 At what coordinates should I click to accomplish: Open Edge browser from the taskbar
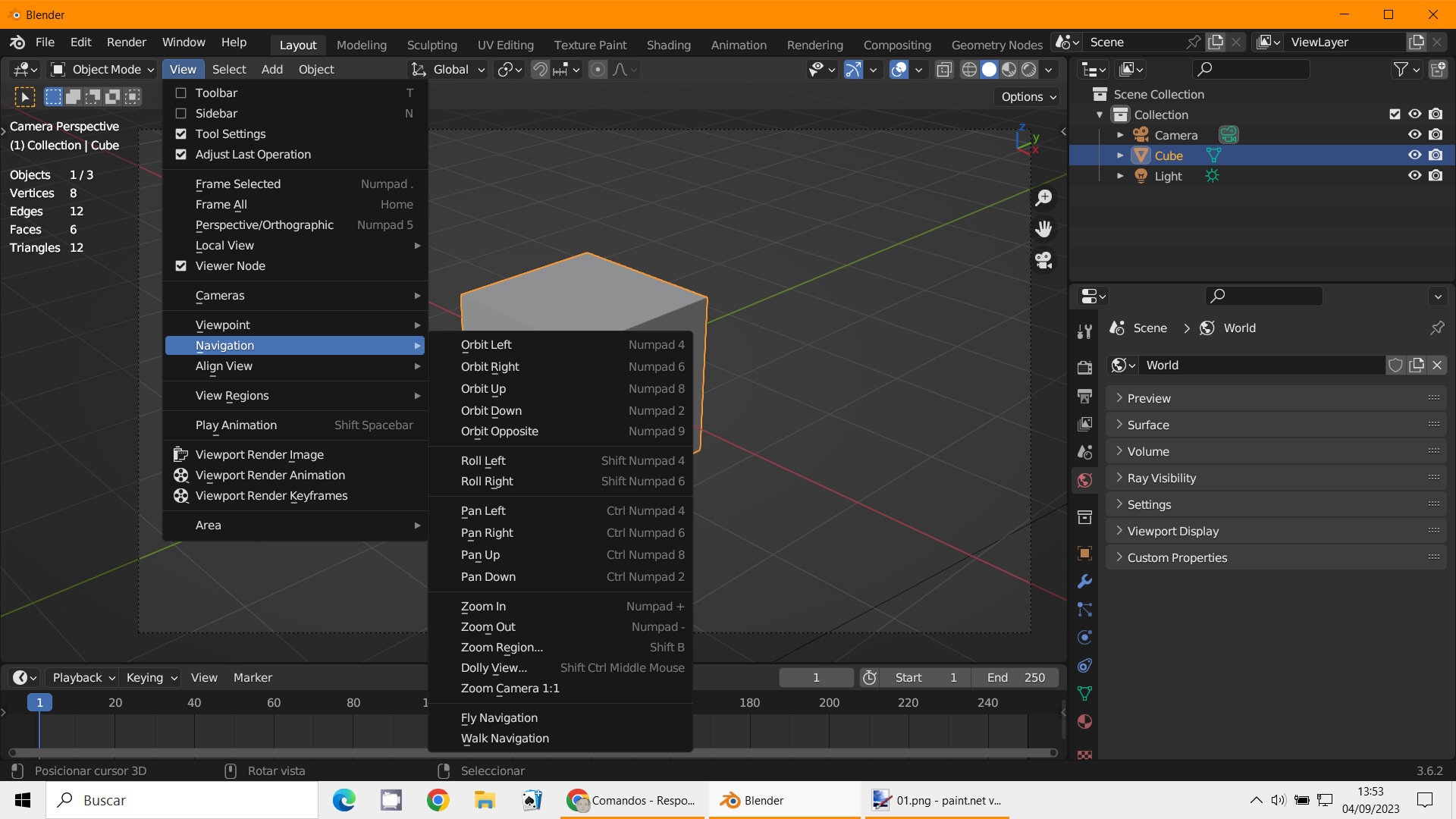(x=344, y=801)
